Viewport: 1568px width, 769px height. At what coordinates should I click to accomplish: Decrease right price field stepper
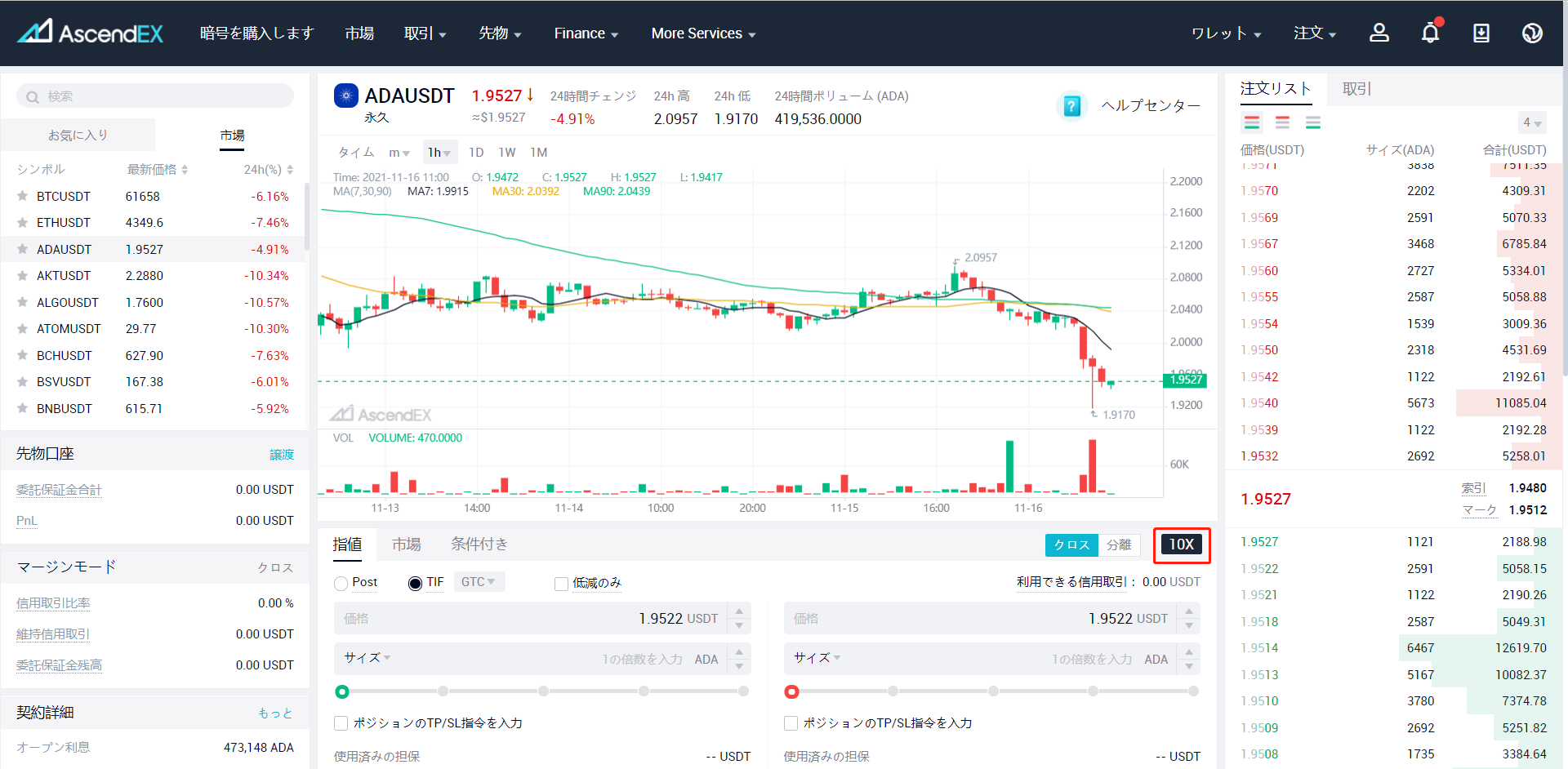click(1189, 626)
